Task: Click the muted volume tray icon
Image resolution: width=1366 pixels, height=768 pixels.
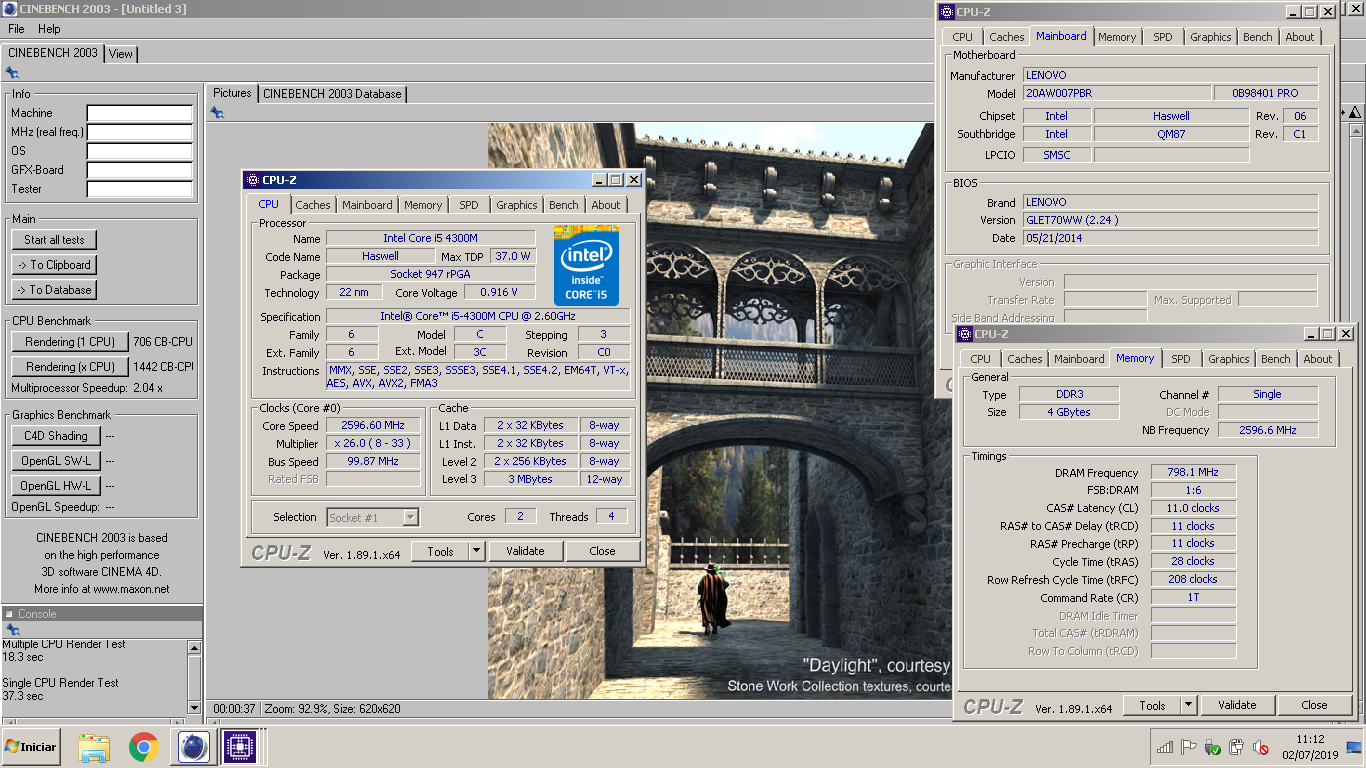Action: pyautogui.click(x=1261, y=747)
